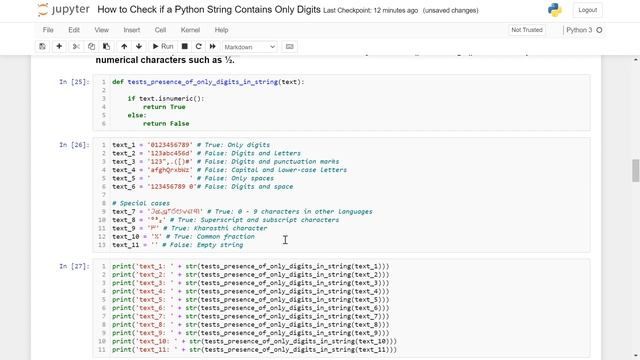Click the '# Special cases' comment
This screenshot has height=360, width=640.
click(141, 203)
